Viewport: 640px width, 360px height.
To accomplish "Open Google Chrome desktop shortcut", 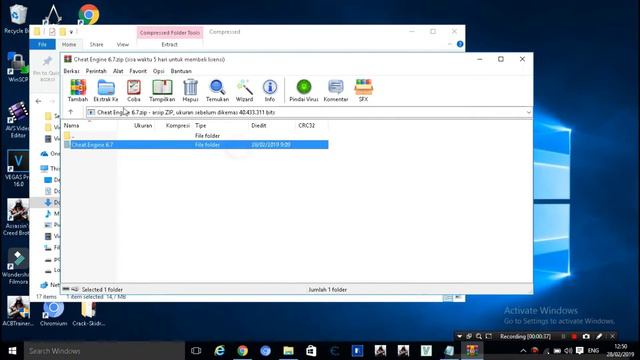I will coord(89,14).
